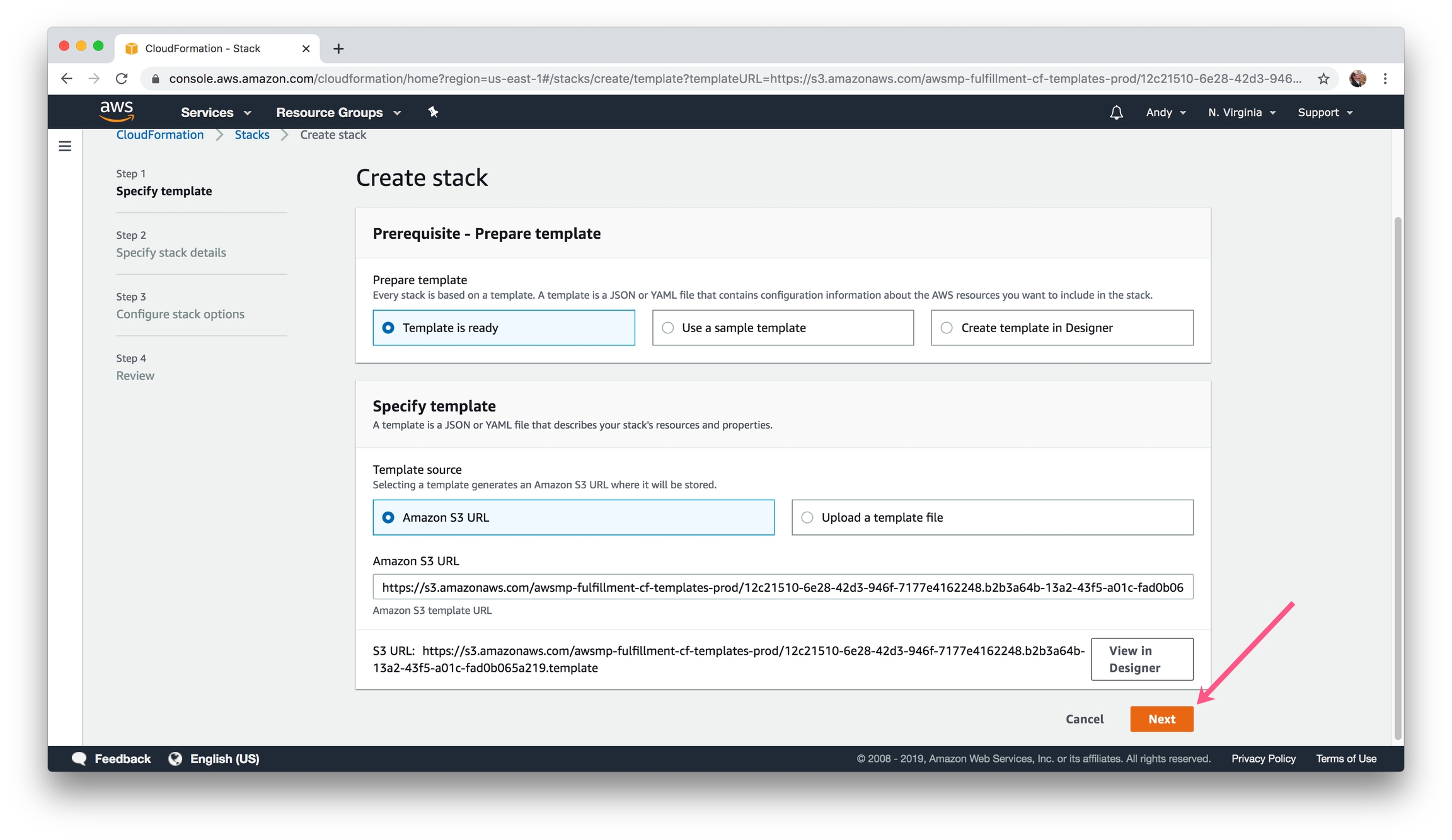Click the pin shortcuts icon in navbar
This screenshot has height=840, width=1452.
[x=433, y=112]
